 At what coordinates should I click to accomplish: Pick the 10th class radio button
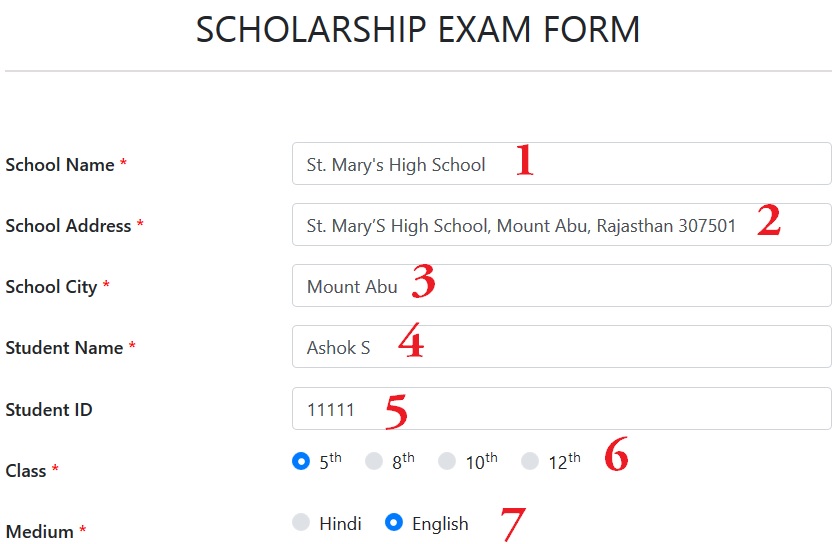coord(447,461)
